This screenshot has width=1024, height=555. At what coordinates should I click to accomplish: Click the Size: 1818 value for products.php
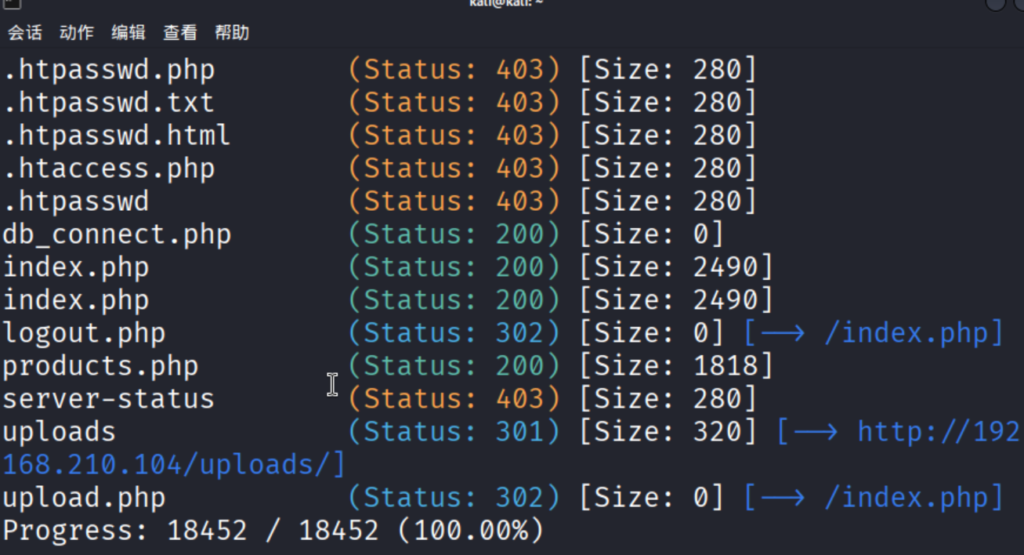point(676,366)
